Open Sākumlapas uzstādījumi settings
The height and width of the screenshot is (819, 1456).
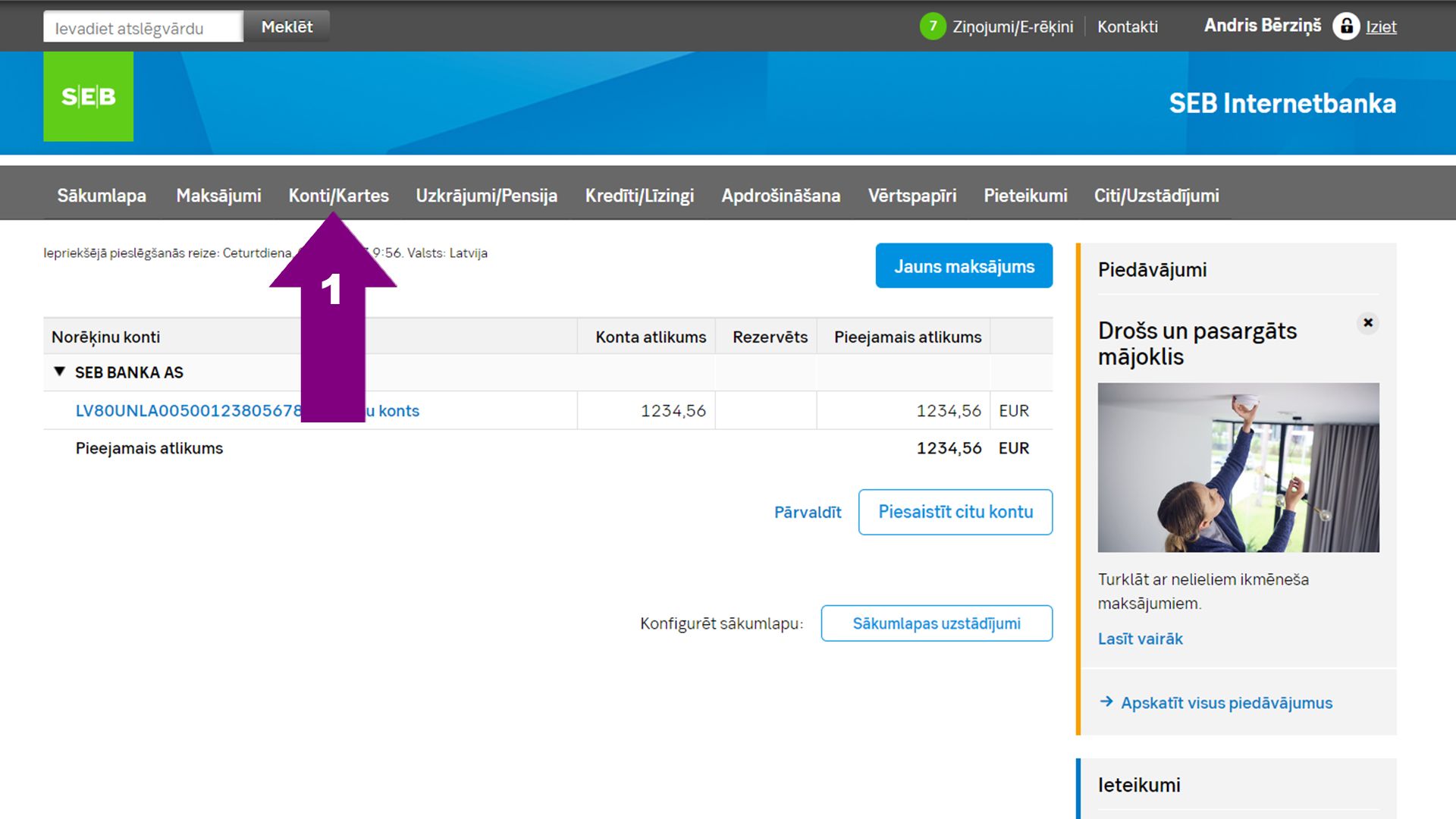937,623
